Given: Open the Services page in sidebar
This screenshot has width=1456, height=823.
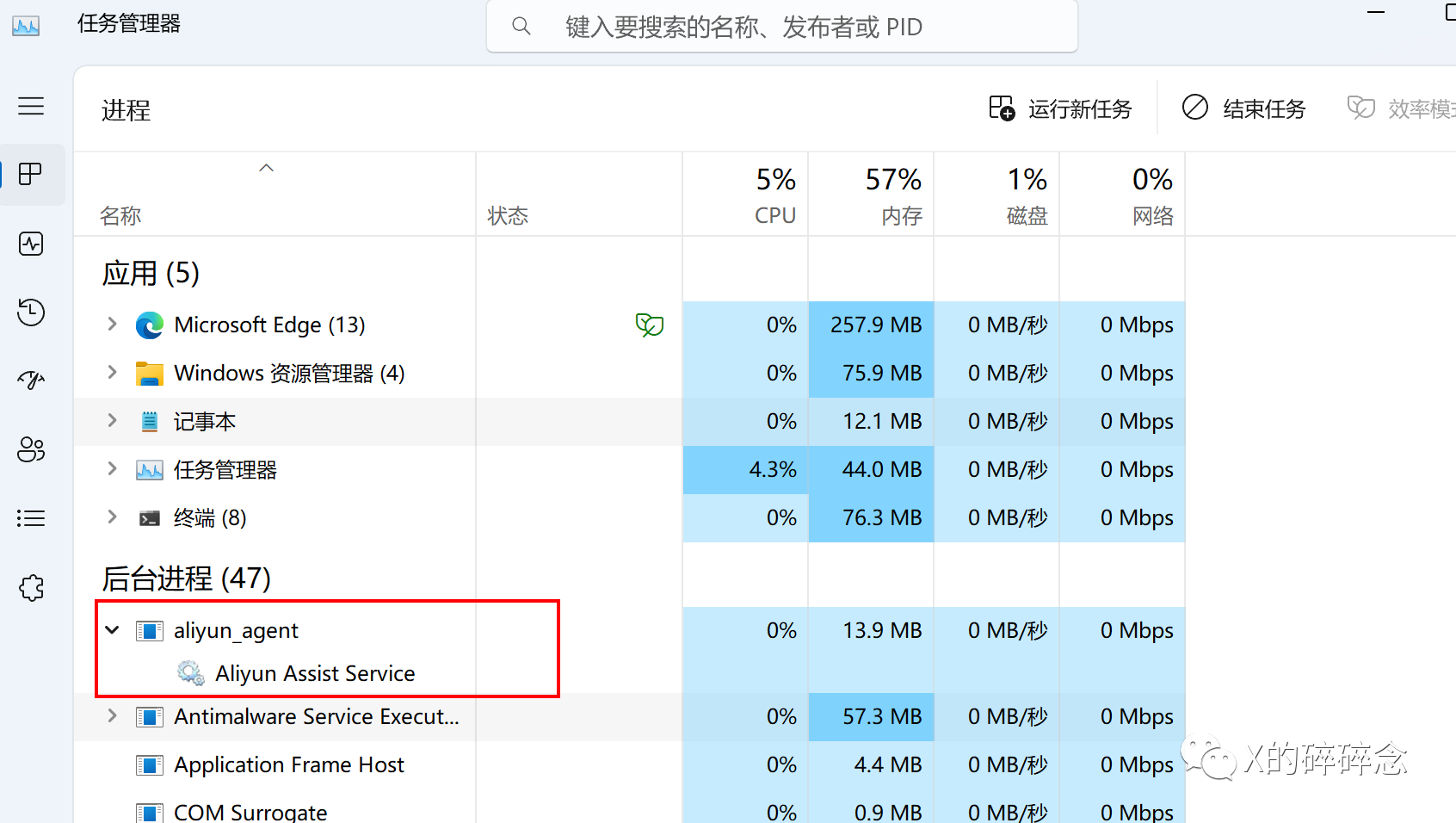Looking at the screenshot, I should pyautogui.click(x=31, y=588).
